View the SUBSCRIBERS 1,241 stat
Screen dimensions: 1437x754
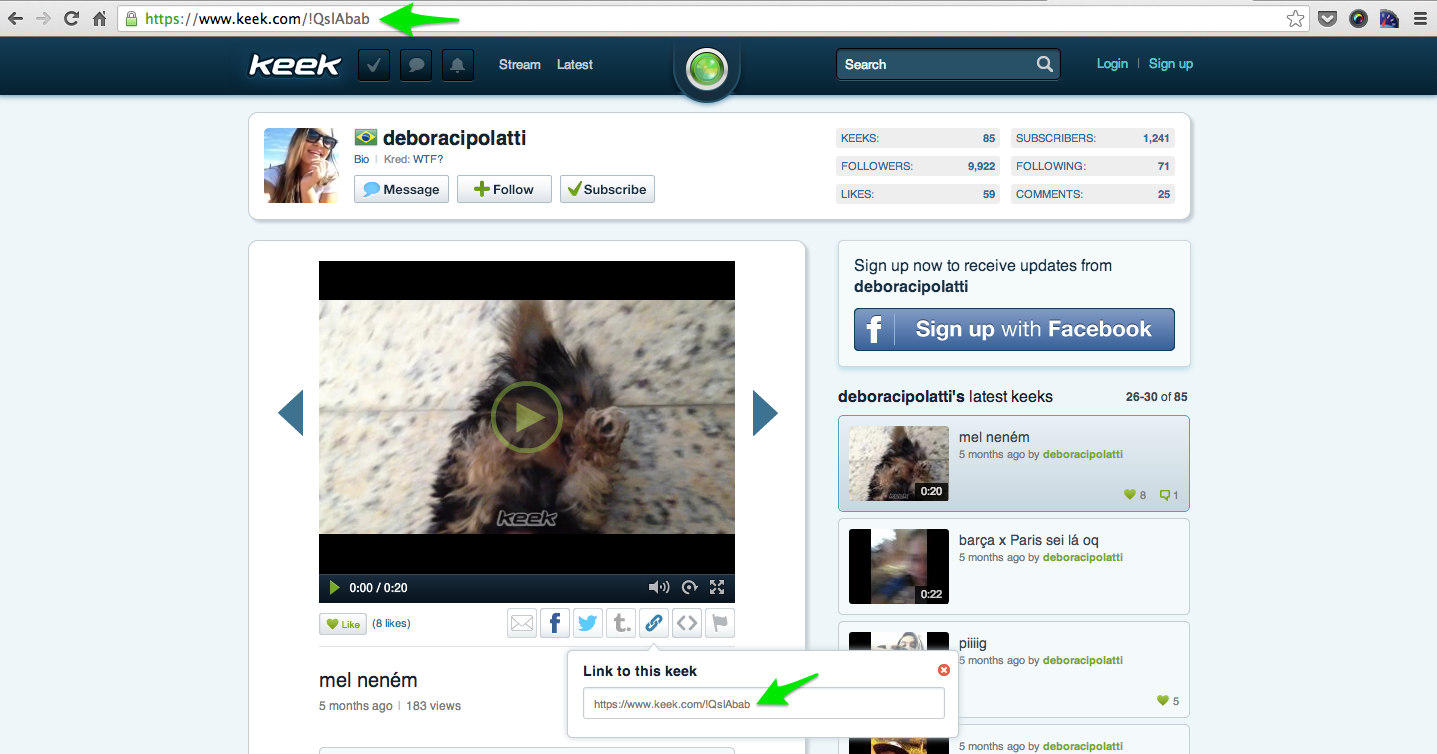[x=1093, y=139]
